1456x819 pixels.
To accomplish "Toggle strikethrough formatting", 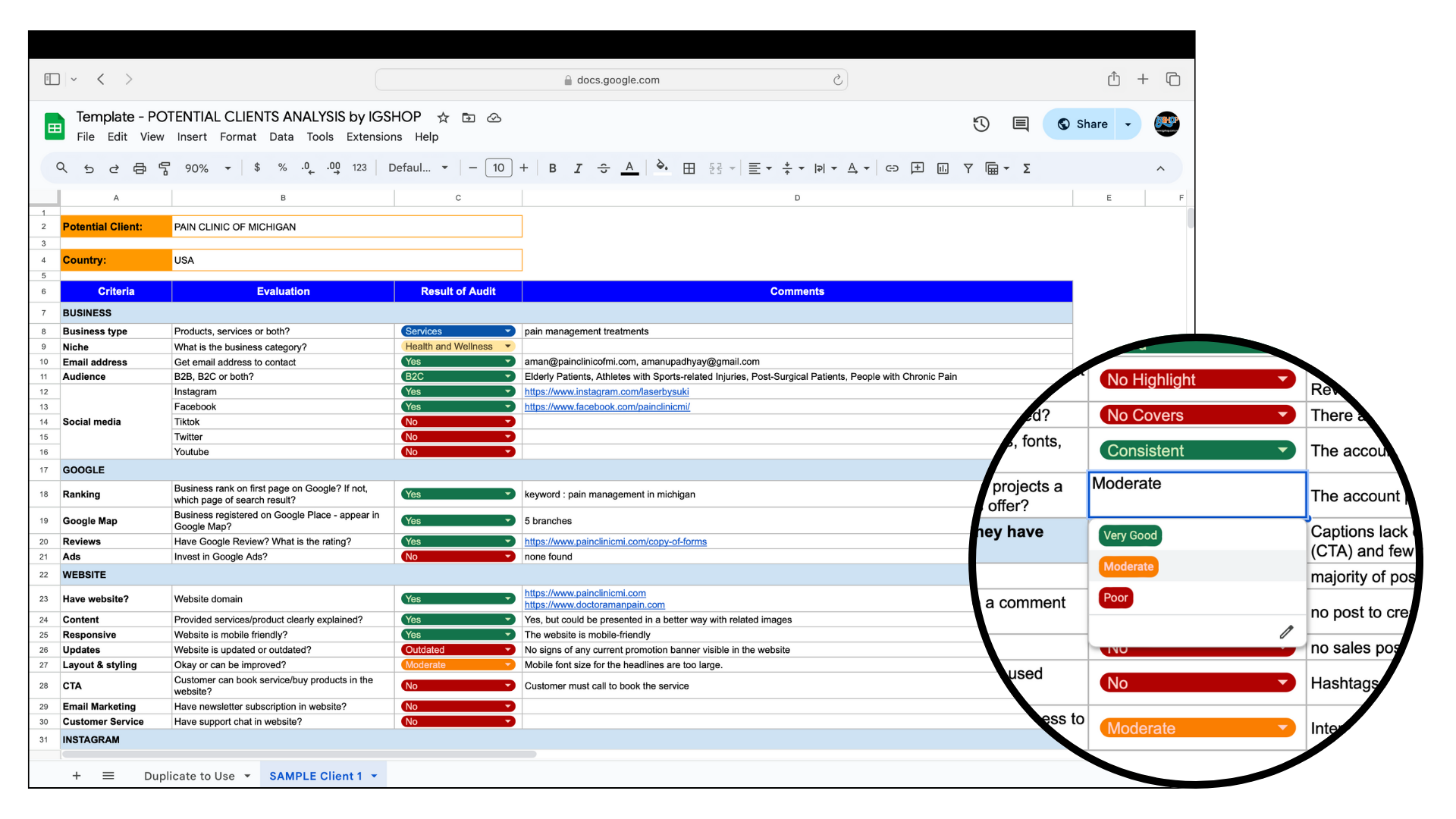I will (x=604, y=168).
